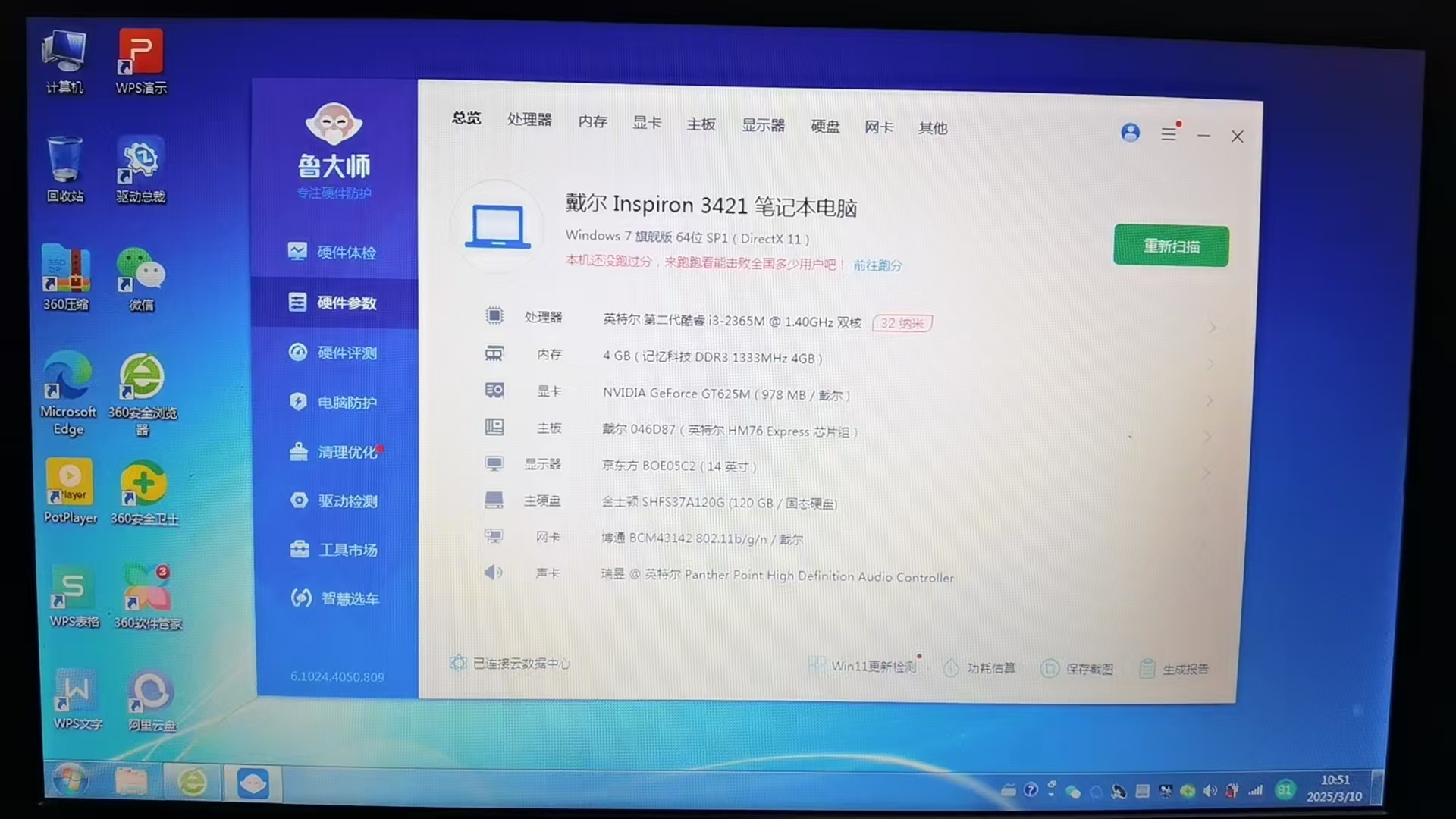Image resolution: width=1456 pixels, height=819 pixels.
Task: Open the WPS演示 desktop shortcut
Action: click(x=141, y=62)
